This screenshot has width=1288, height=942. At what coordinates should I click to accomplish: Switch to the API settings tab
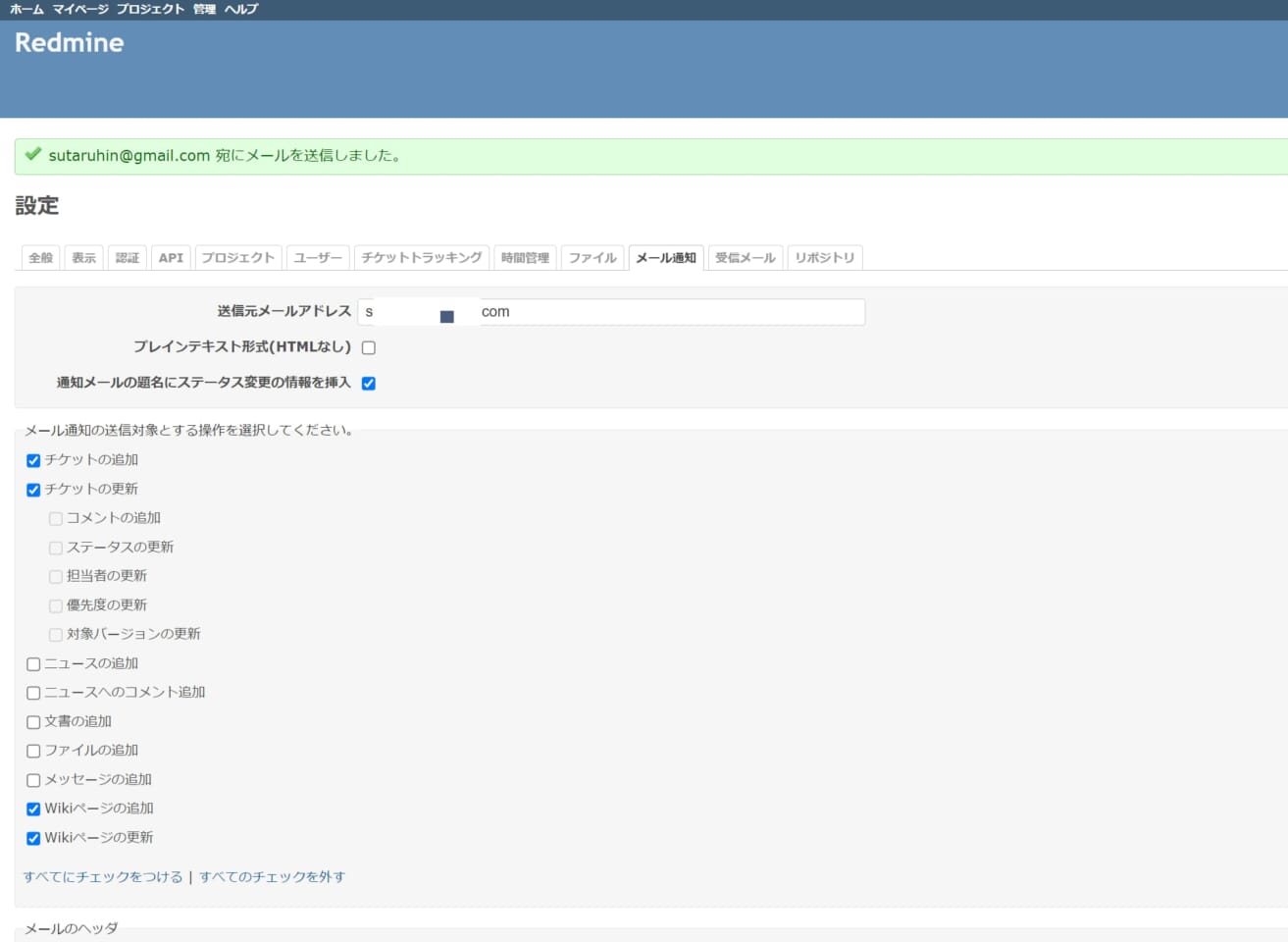point(171,258)
